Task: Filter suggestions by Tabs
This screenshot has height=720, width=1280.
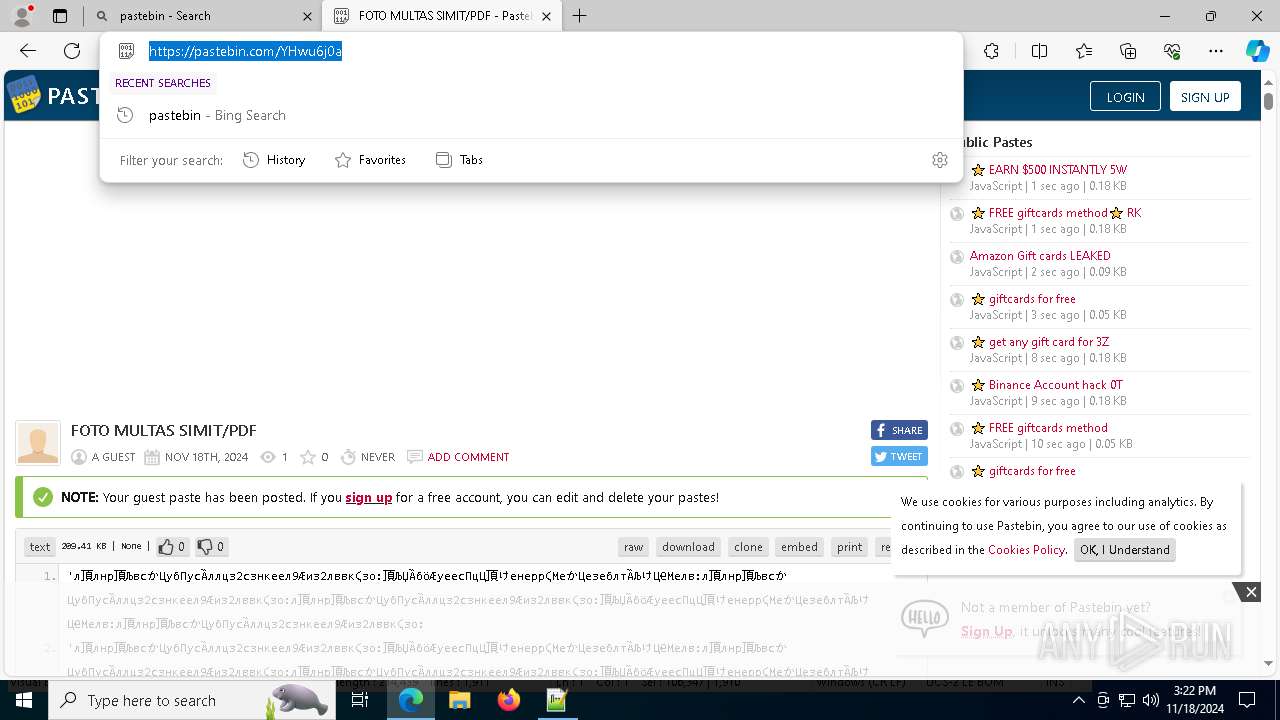Action: (x=459, y=160)
